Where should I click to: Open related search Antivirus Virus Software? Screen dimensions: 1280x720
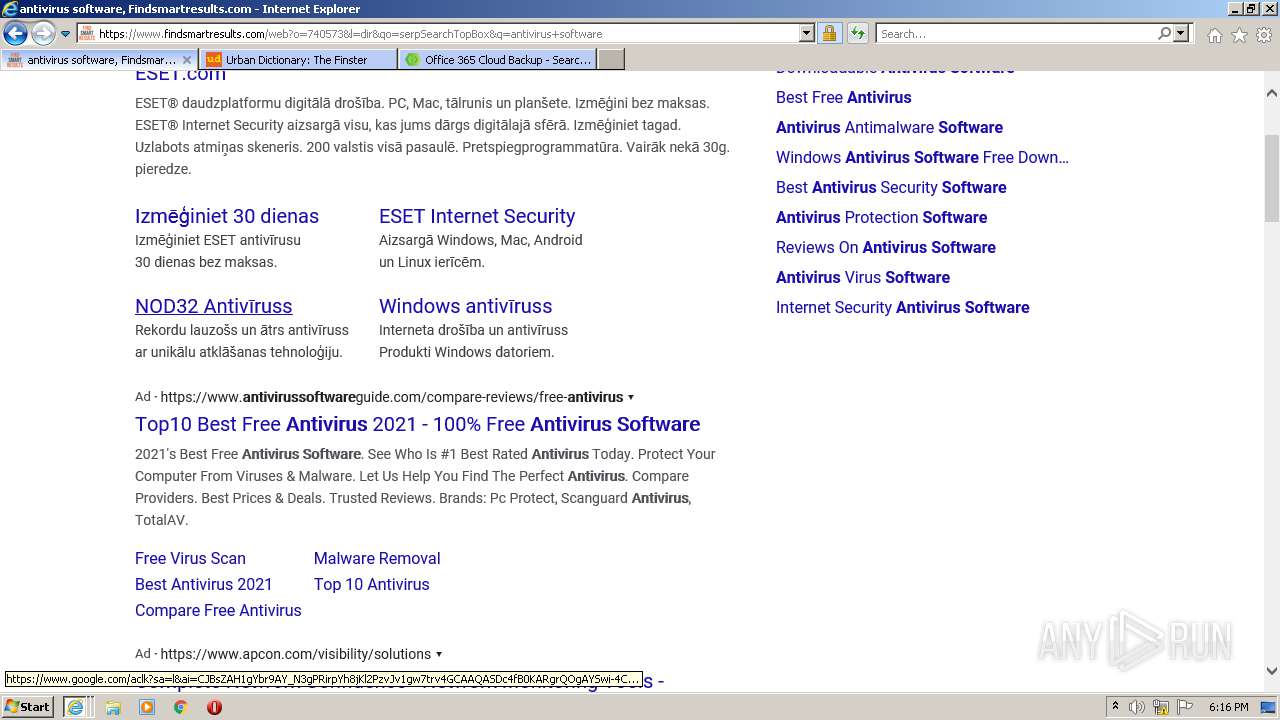tap(863, 277)
